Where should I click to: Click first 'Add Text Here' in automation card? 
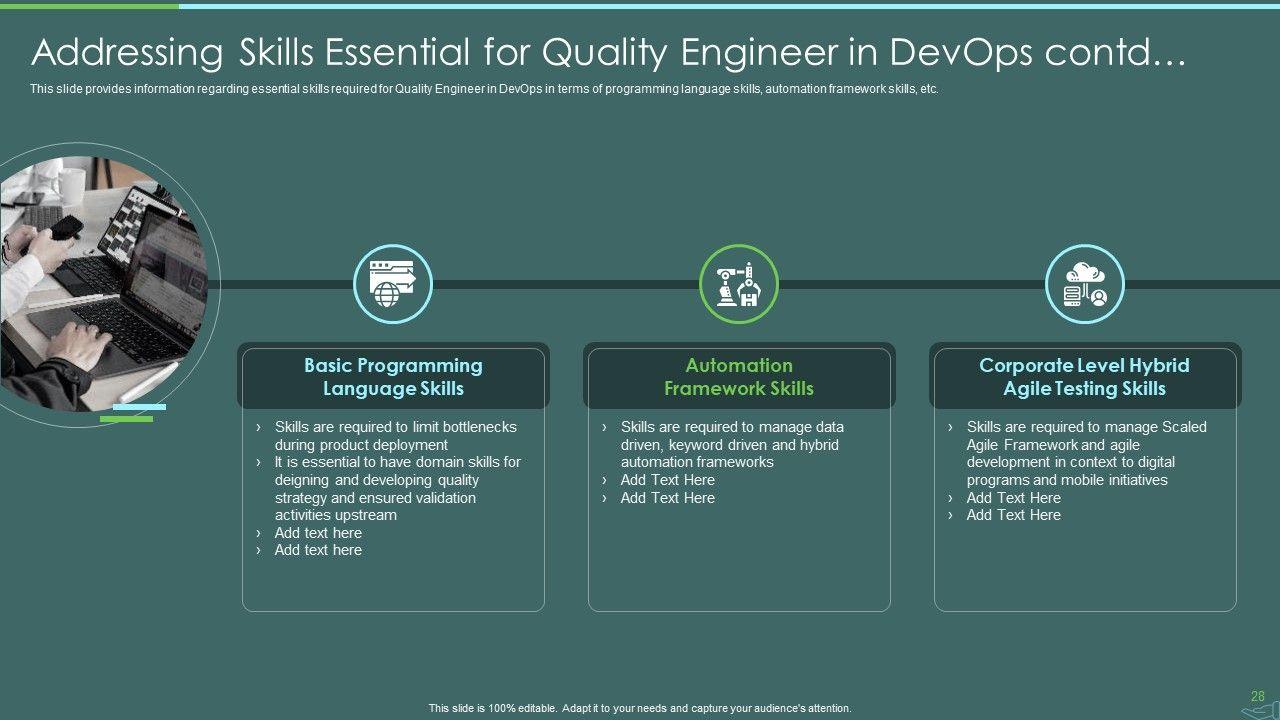point(667,480)
